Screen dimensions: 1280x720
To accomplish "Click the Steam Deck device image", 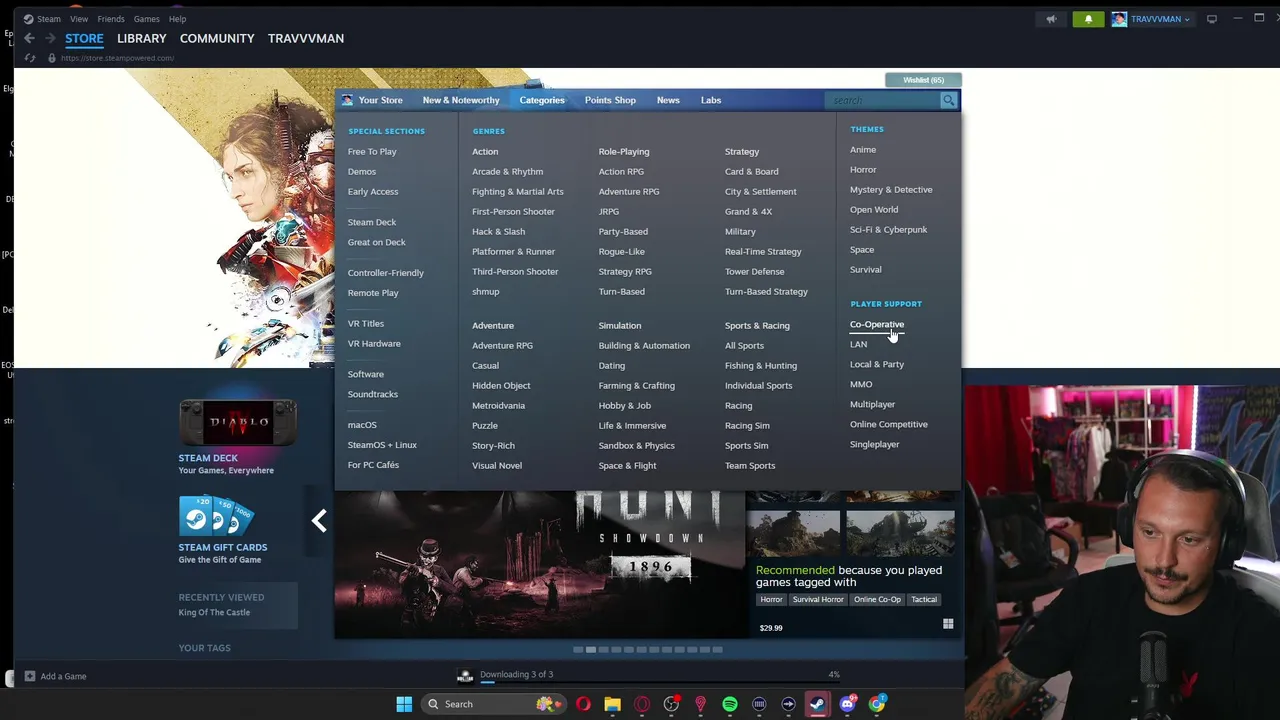I will click(238, 422).
